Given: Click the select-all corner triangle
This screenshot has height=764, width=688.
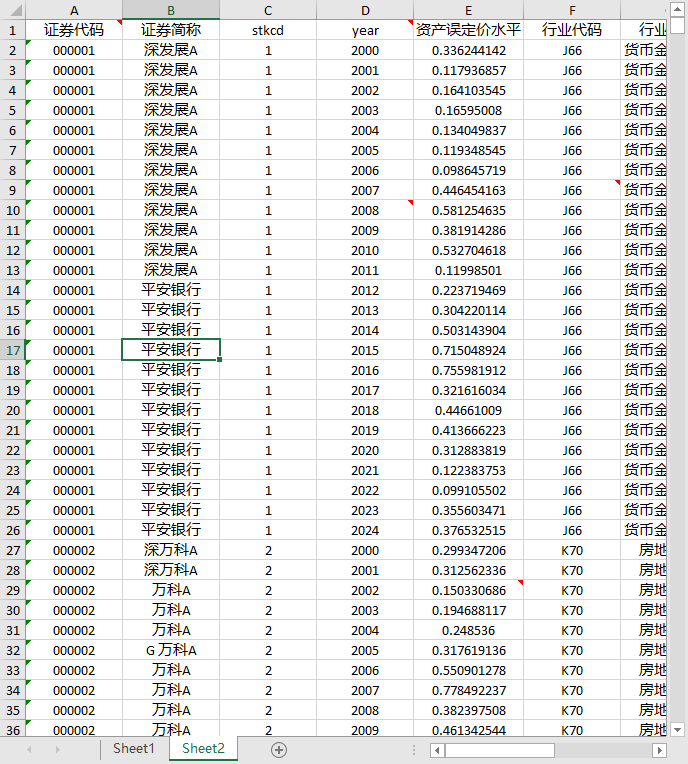Looking at the screenshot, I should [x=13, y=10].
